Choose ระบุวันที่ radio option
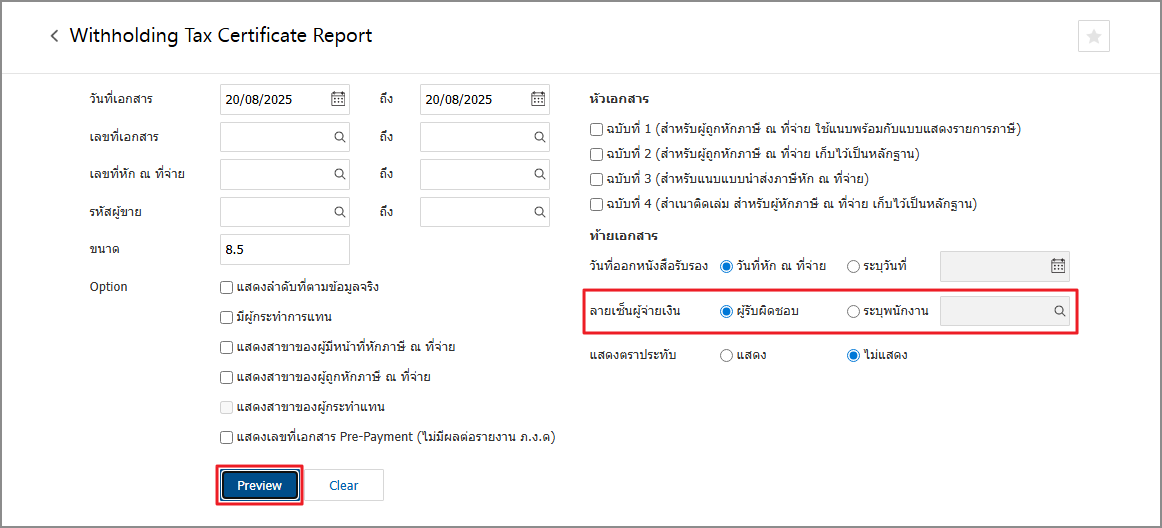 point(853,266)
